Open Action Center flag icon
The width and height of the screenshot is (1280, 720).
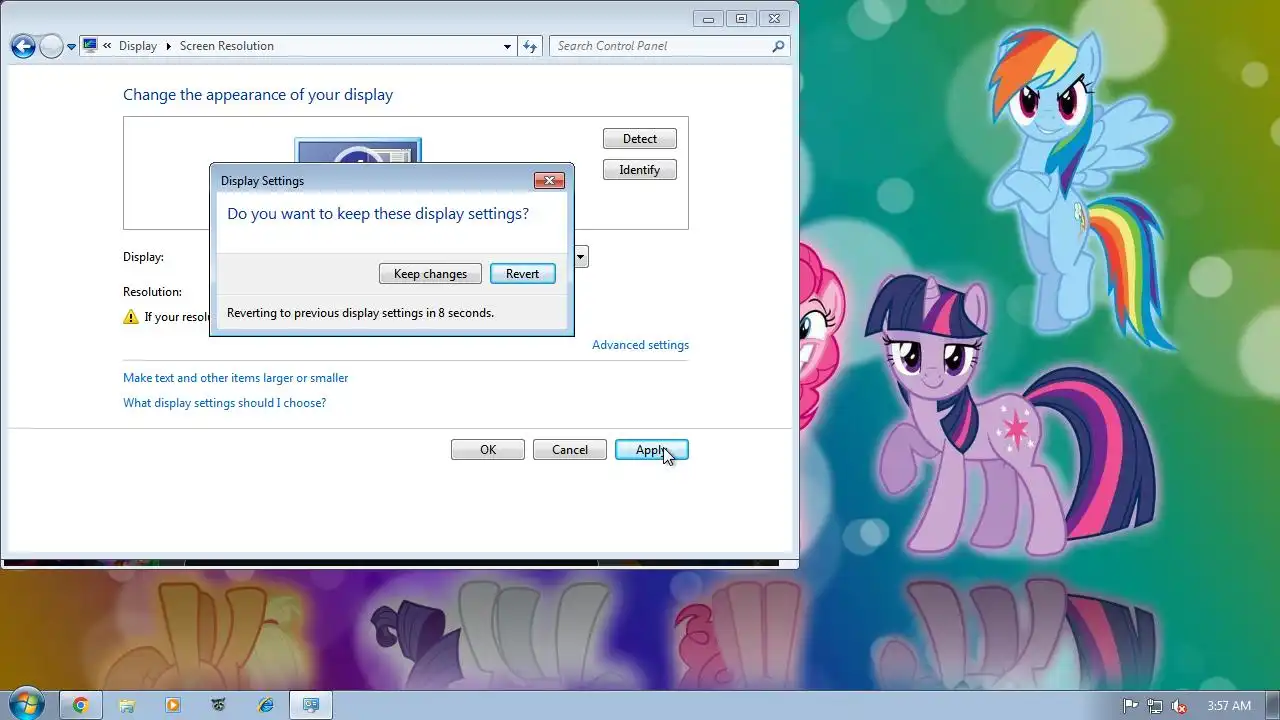click(1131, 706)
